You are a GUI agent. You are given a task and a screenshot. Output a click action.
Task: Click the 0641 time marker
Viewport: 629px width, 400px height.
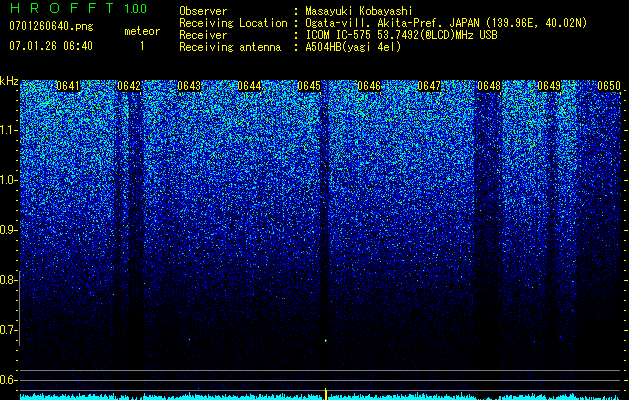(x=68, y=86)
